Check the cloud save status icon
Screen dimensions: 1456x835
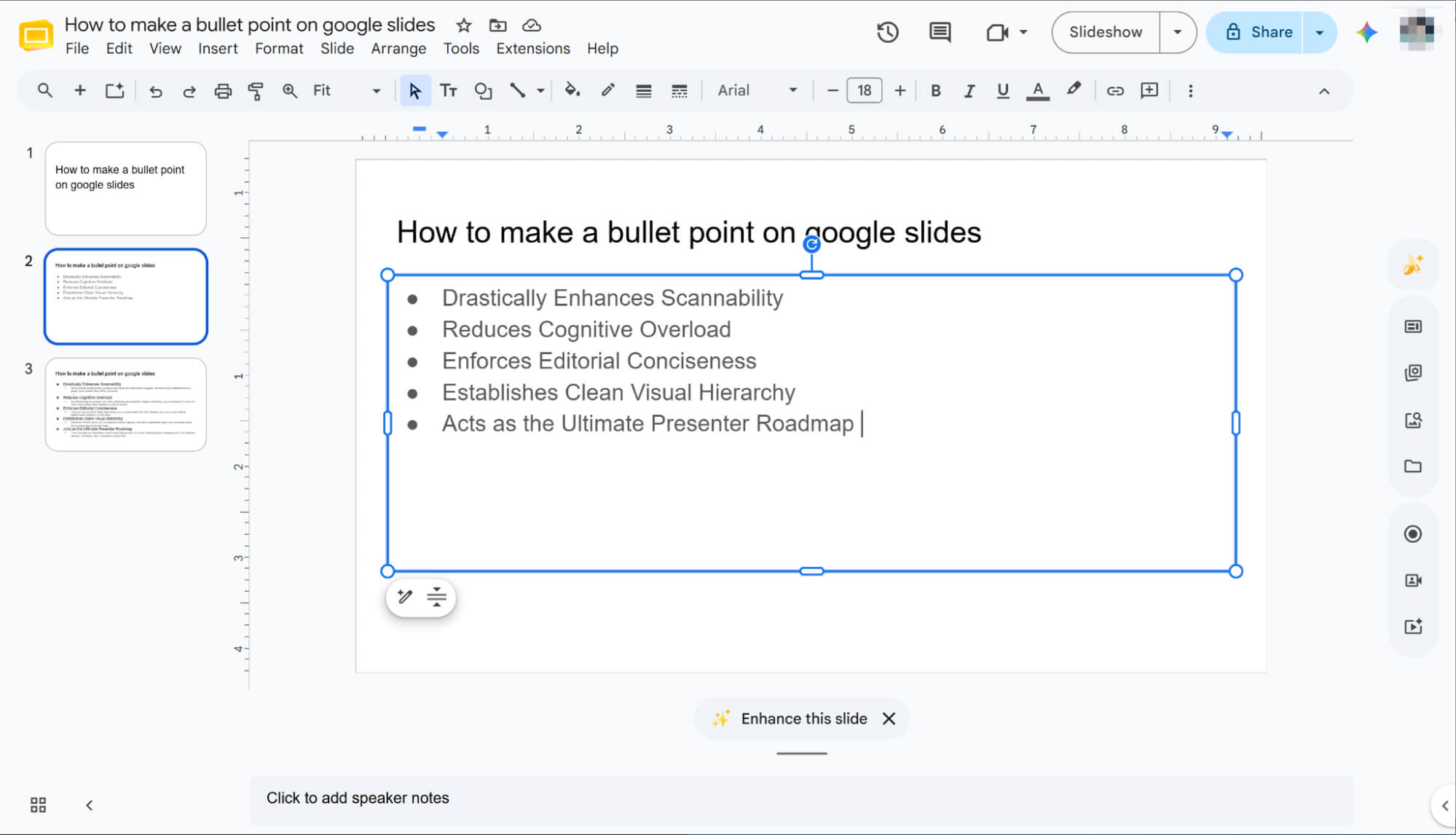pyautogui.click(x=532, y=26)
